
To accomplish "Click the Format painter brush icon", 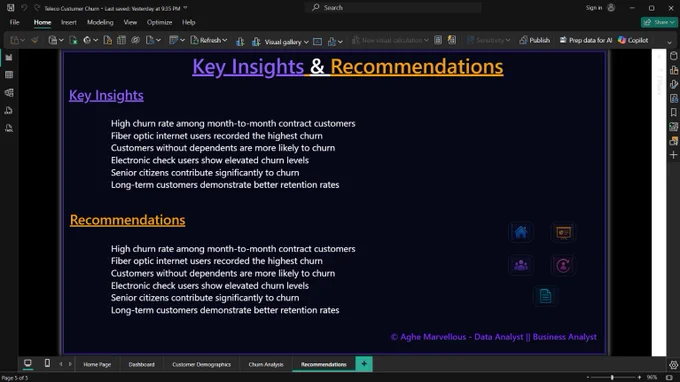I will [x=35, y=40].
